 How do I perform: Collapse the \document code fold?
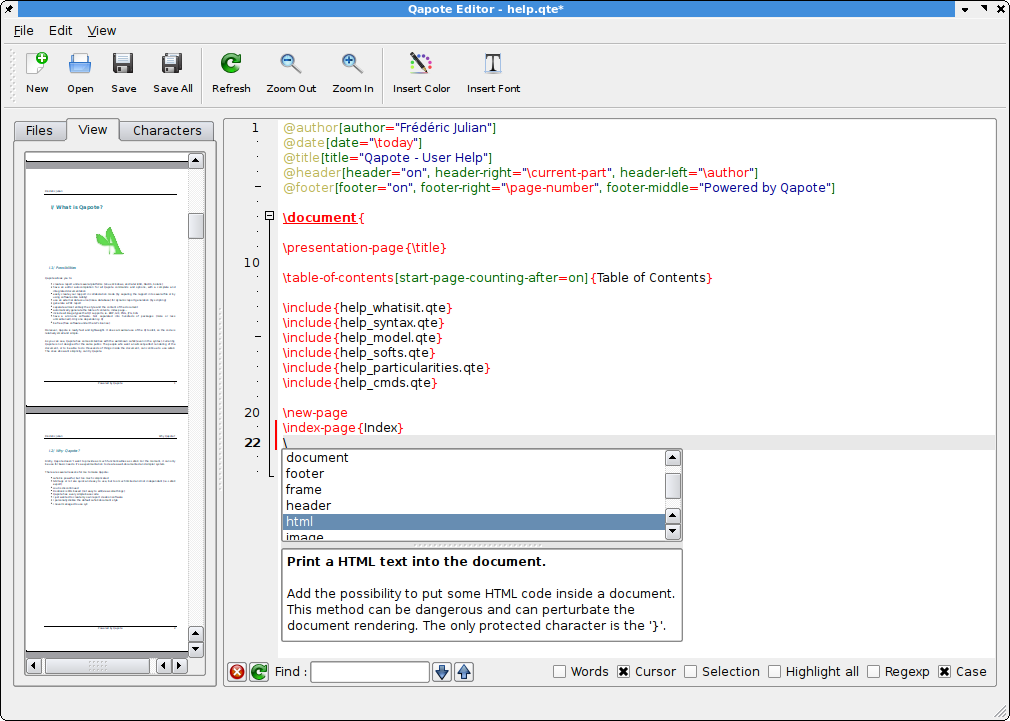click(270, 216)
